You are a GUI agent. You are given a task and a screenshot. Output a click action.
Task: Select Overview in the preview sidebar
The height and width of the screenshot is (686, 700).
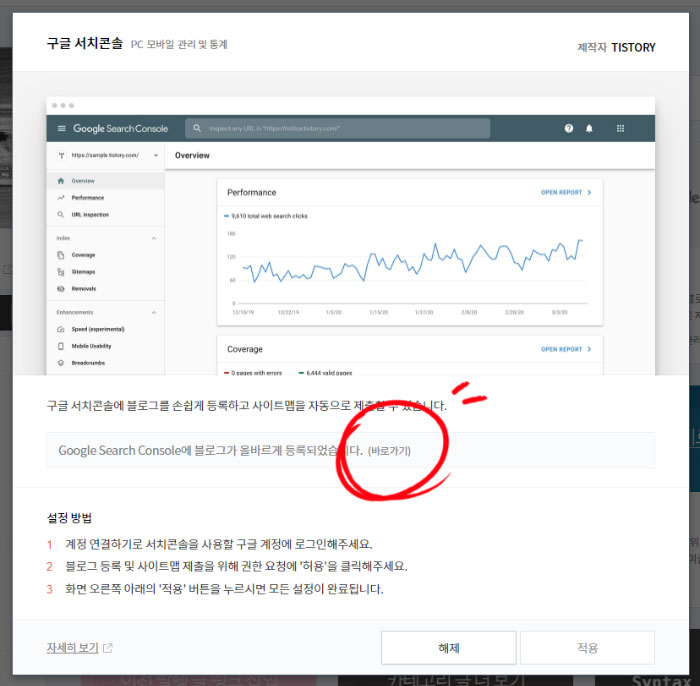point(105,181)
